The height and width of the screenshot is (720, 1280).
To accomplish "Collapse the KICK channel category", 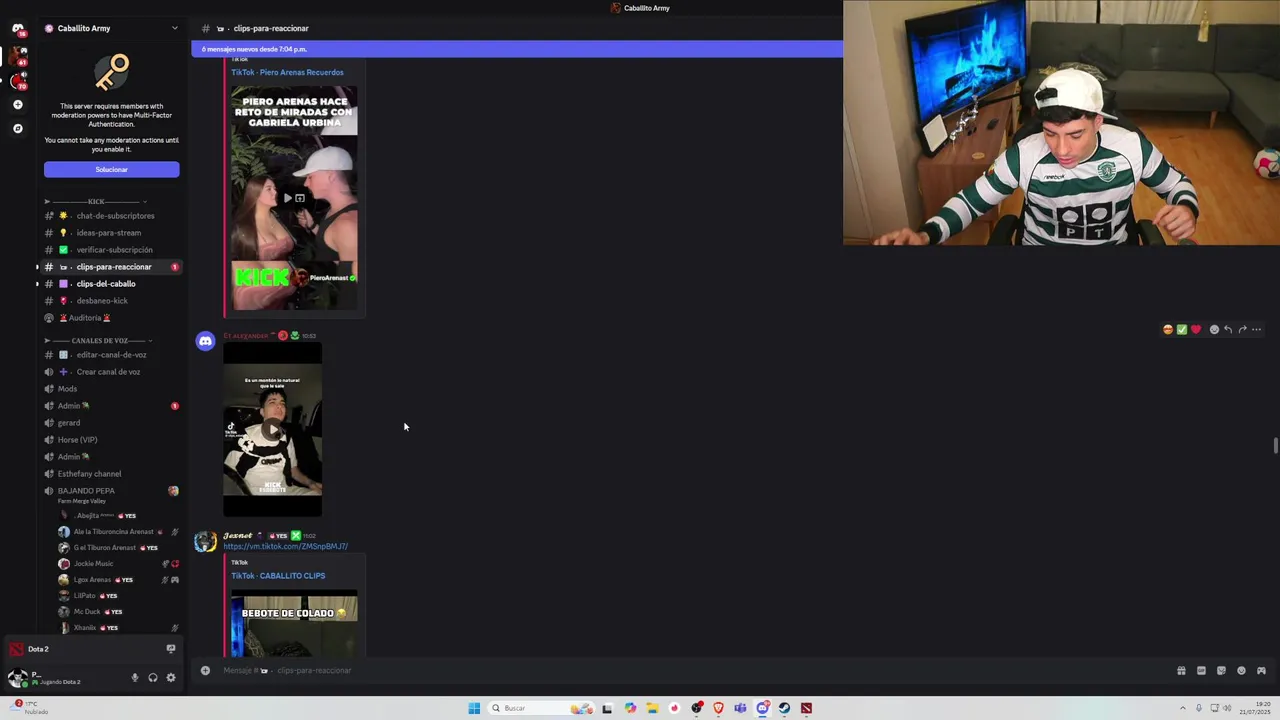I will click(x=96, y=201).
